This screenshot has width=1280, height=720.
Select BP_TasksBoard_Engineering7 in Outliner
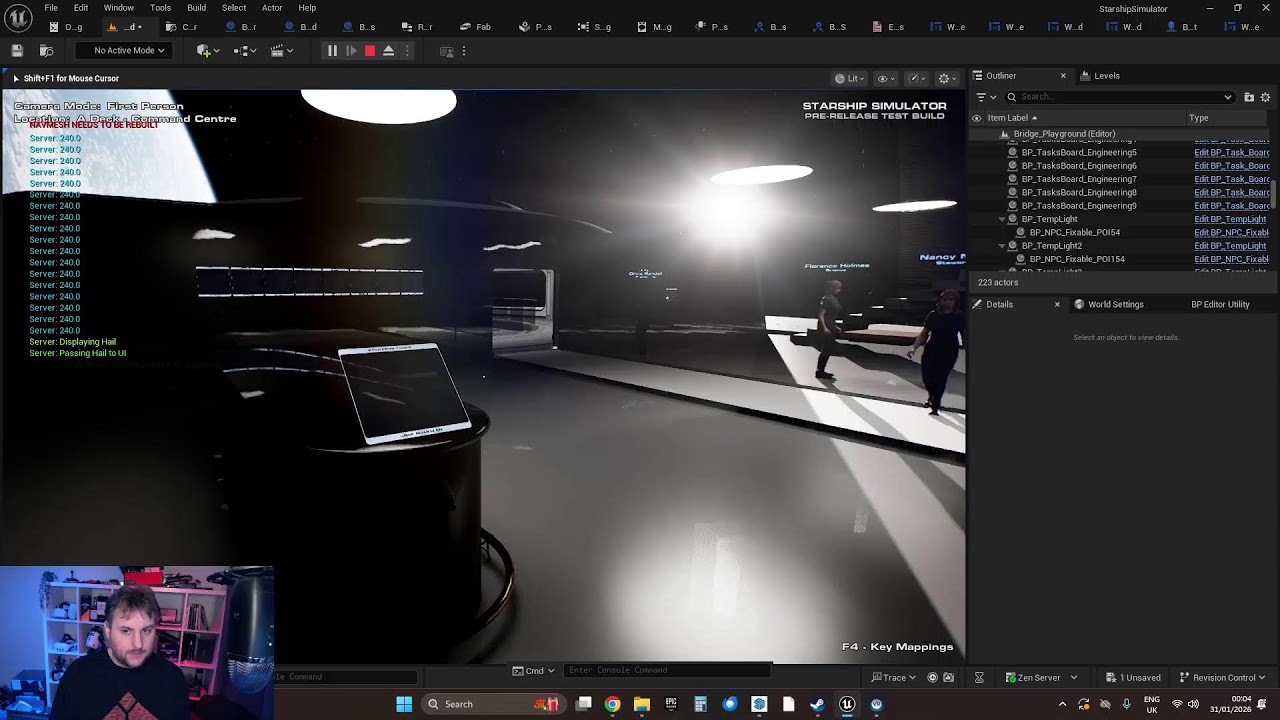[1078, 179]
